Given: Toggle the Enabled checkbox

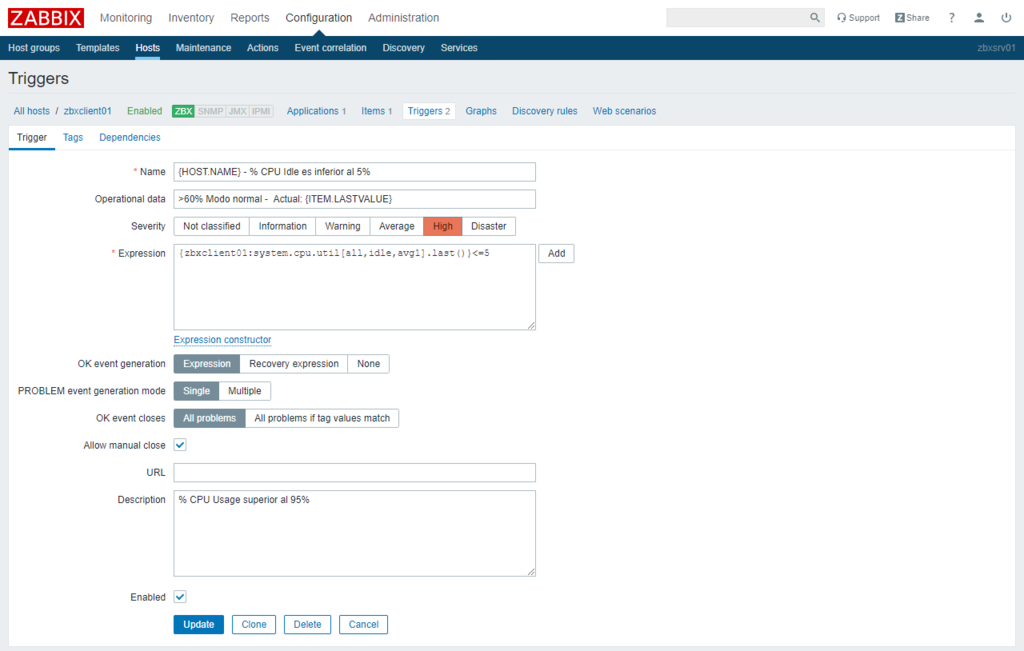Looking at the screenshot, I should click(x=180, y=597).
